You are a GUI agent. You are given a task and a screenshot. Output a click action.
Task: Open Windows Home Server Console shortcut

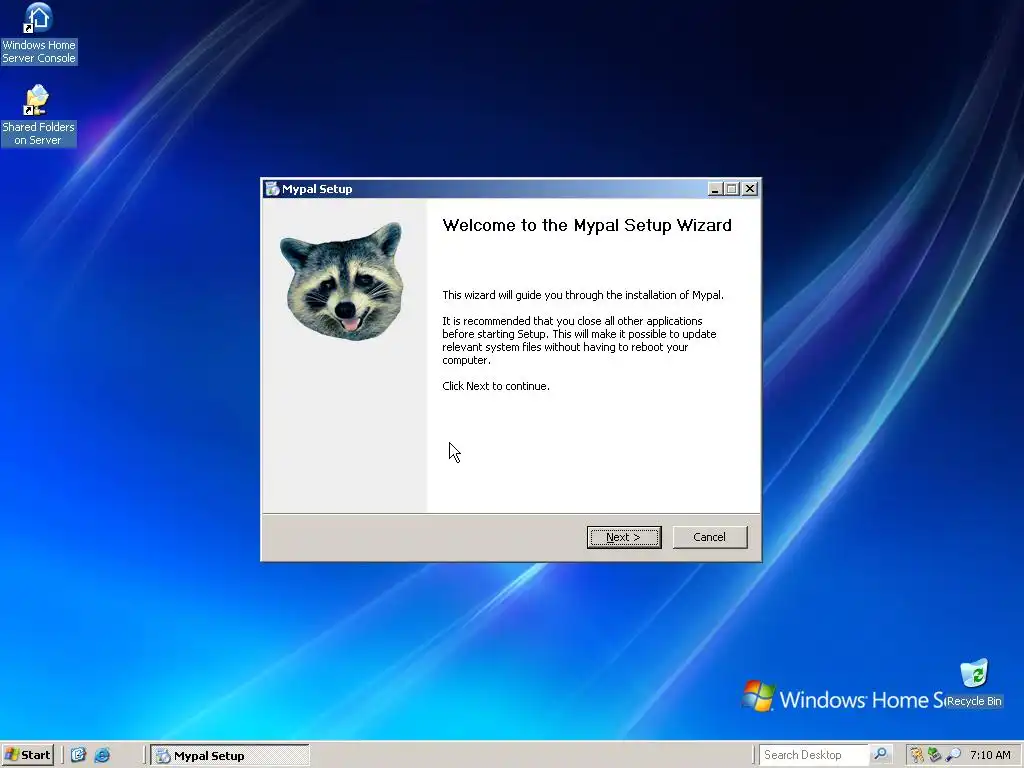click(x=39, y=34)
